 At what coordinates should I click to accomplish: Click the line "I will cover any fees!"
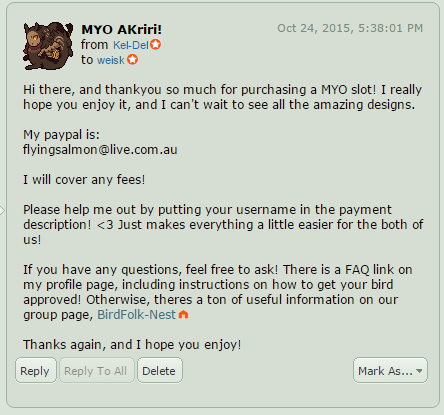[x=84, y=180]
